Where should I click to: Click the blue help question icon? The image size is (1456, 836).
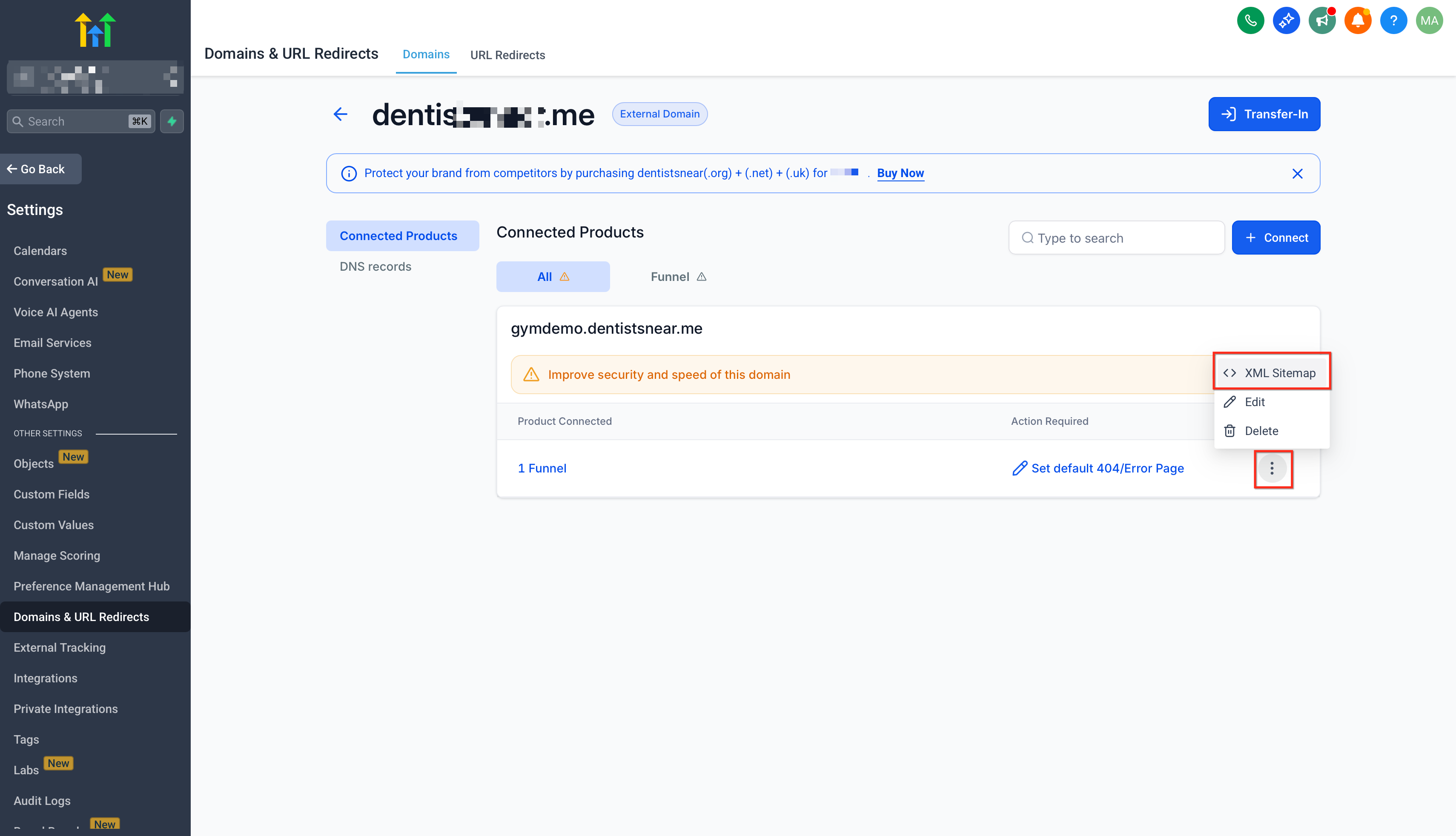pyautogui.click(x=1393, y=21)
